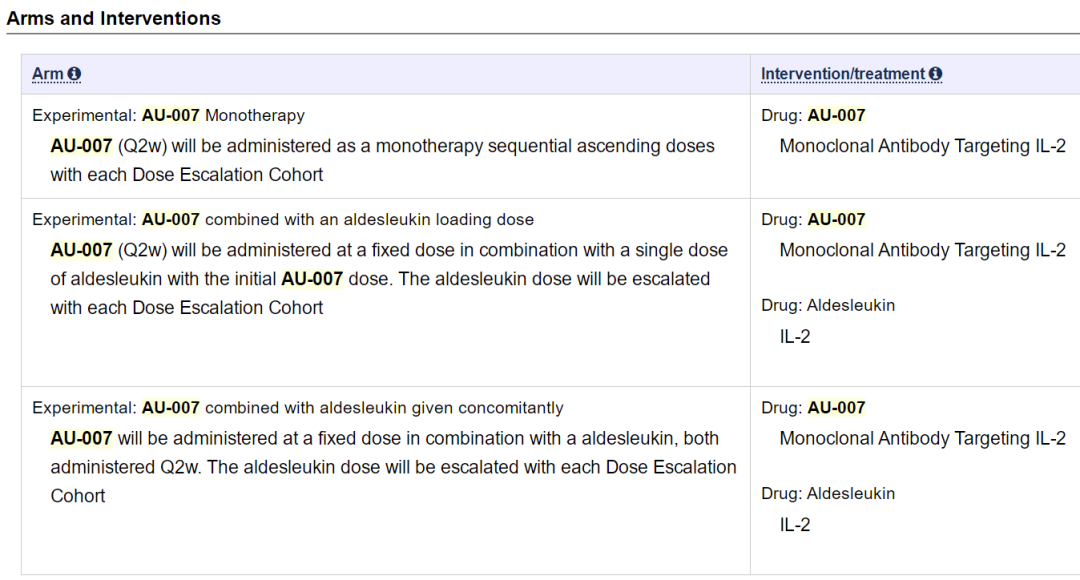This screenshot has height=580, width=1080.
Task: Open the Intervention/treatment header link
Action: (x=843, y=74)
